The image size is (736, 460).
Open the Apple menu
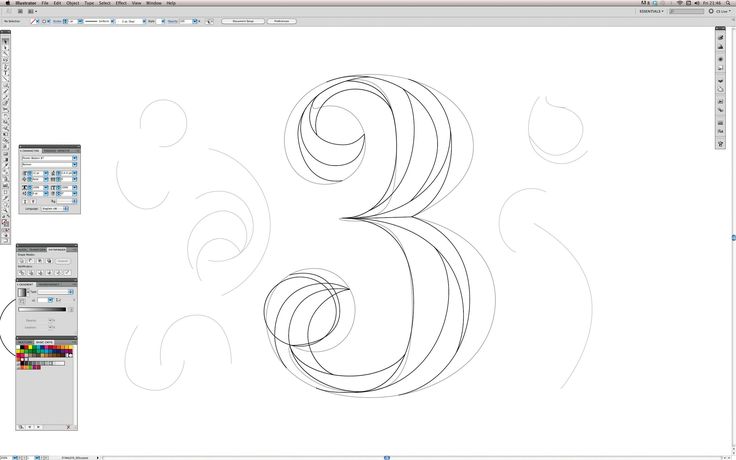(x=8, y=3)
